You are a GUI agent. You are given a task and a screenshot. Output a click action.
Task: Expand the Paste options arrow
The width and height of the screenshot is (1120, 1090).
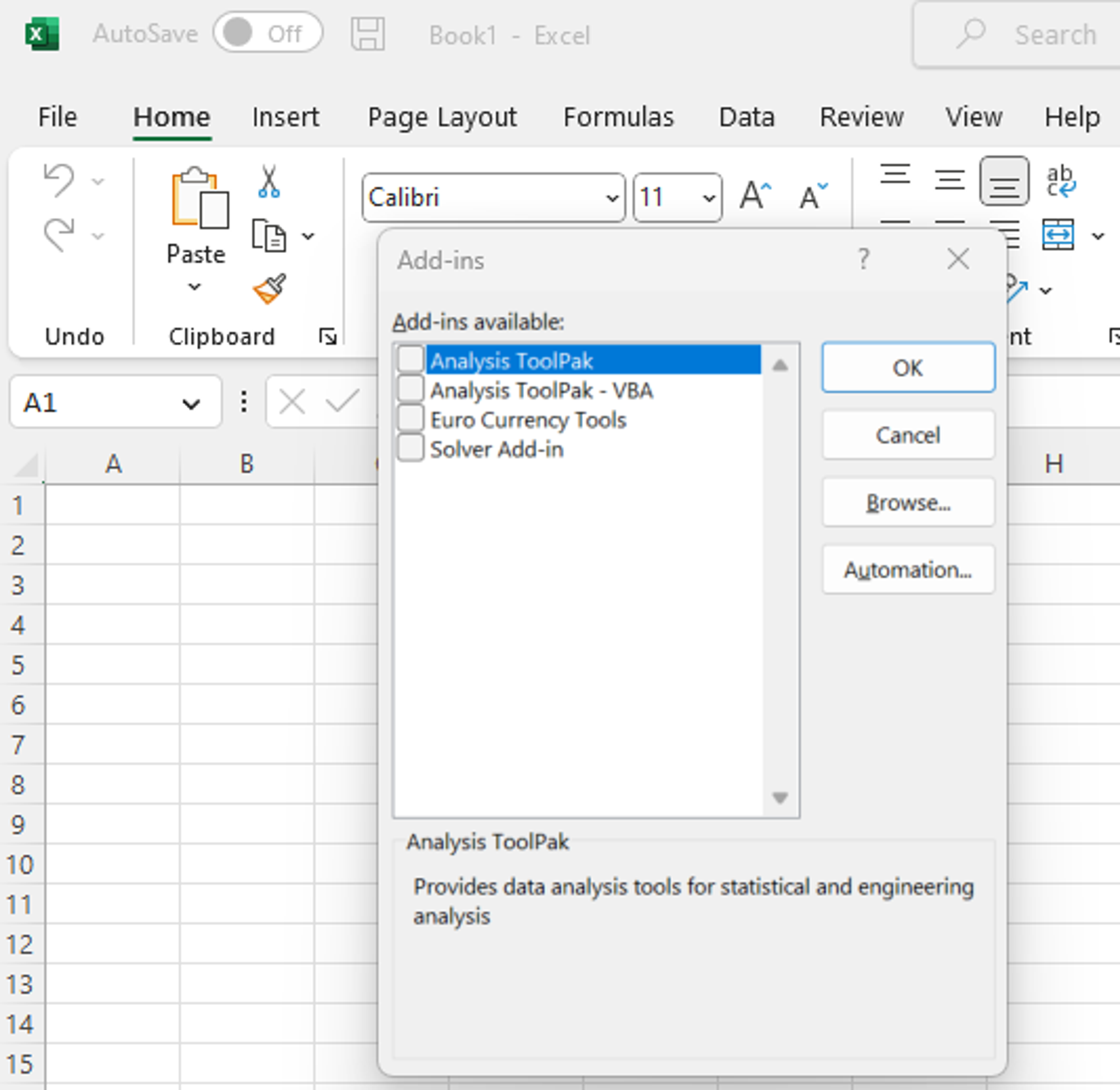[x=195, y=286]
